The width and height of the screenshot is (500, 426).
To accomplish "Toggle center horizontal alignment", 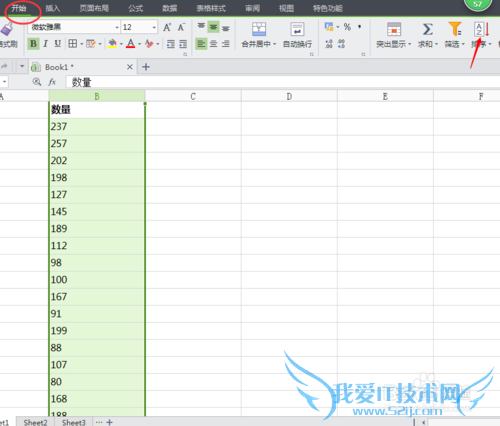I will pos(213,44).
